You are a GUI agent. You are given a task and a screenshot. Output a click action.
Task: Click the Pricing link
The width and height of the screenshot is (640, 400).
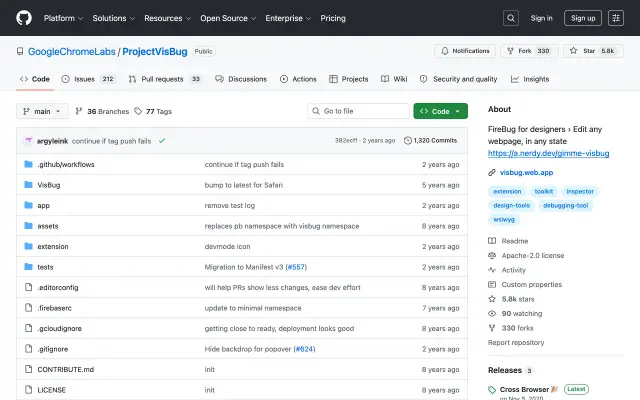point(333,18)
